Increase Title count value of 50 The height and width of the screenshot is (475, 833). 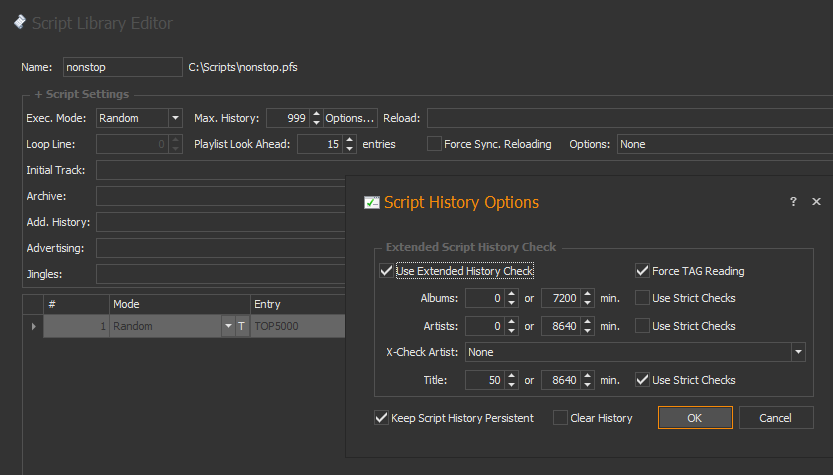tap(511, 376)
